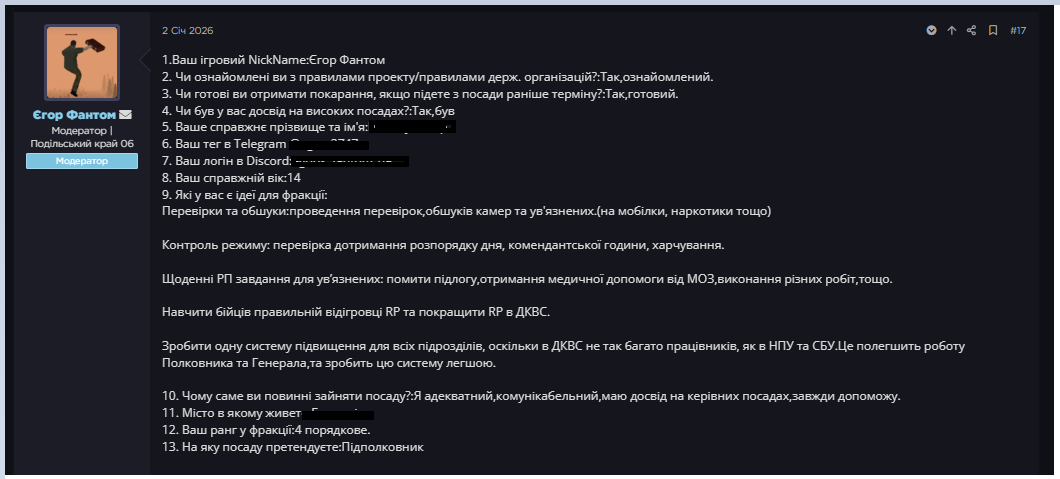Jump to top with up arrow icon
1060x479 pixels.
tap(951, 30)
